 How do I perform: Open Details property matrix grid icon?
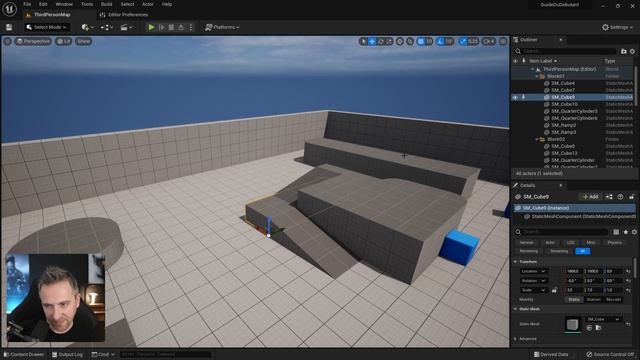[616, 232]
